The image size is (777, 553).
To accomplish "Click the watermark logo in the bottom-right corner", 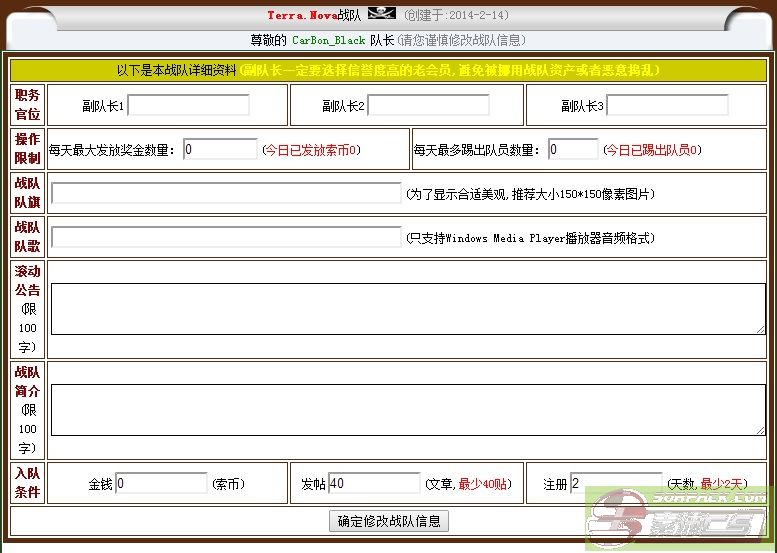I will [680, 520].
